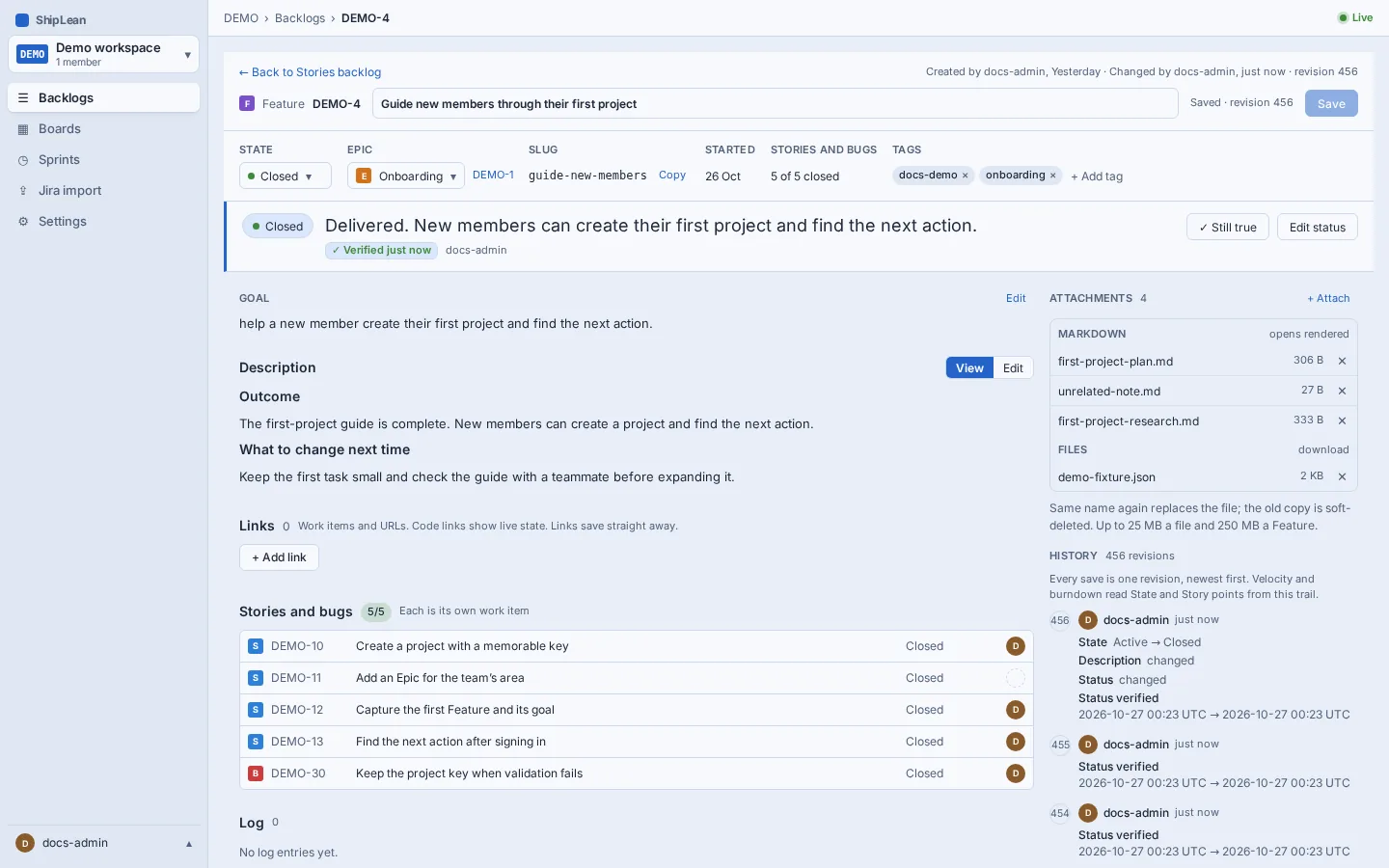Screen dimensions: 1389x868
Task: Open Boards in the sidebar
Action: 103,128
